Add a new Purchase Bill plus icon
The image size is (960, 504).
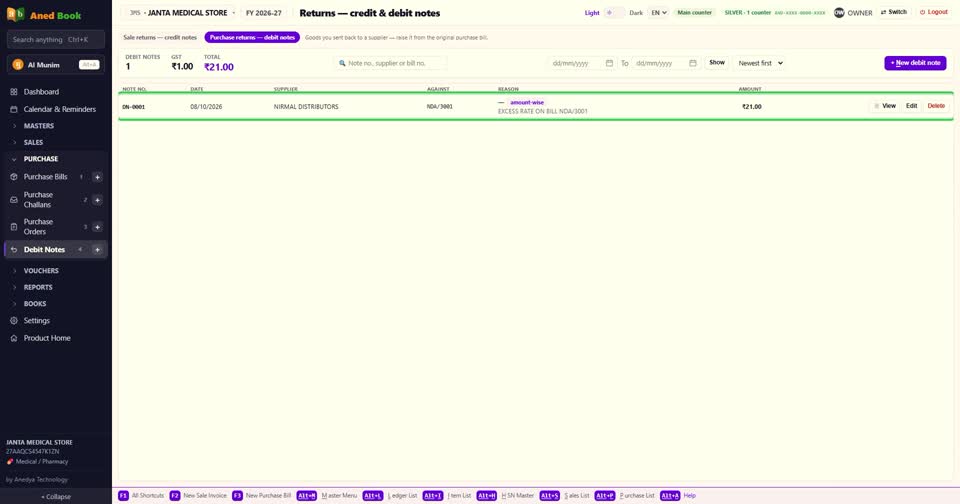pos(97,177)
